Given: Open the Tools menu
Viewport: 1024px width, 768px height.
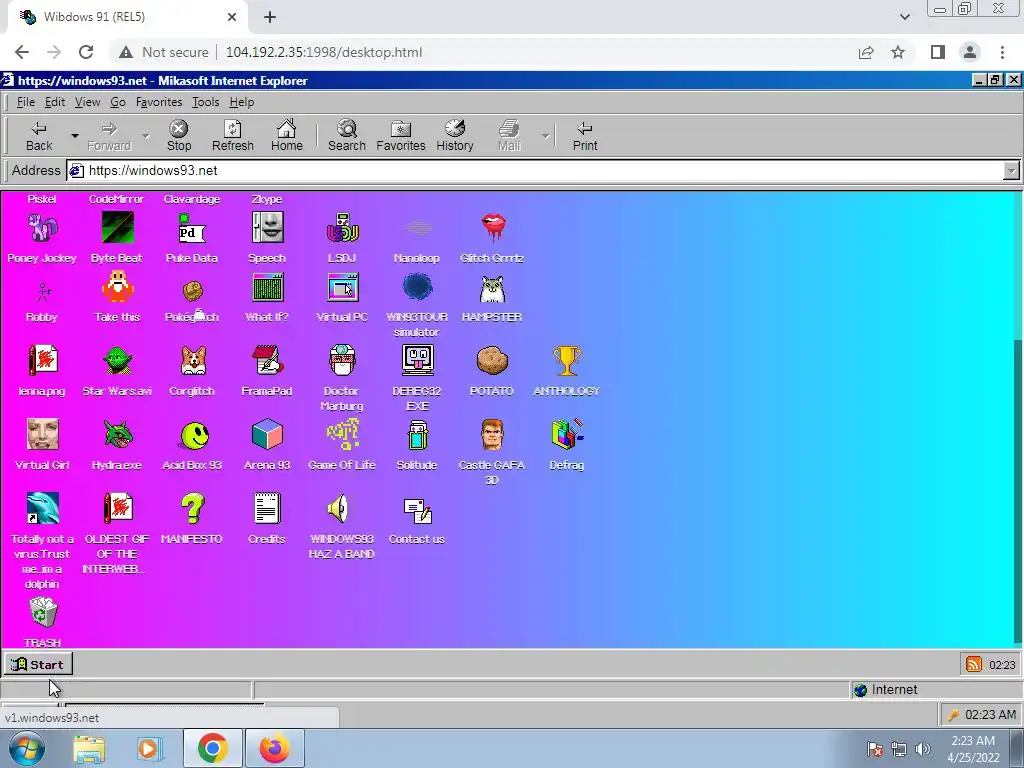Looking at the screenshot, I should pyautogui.click(x=205, y=102).
